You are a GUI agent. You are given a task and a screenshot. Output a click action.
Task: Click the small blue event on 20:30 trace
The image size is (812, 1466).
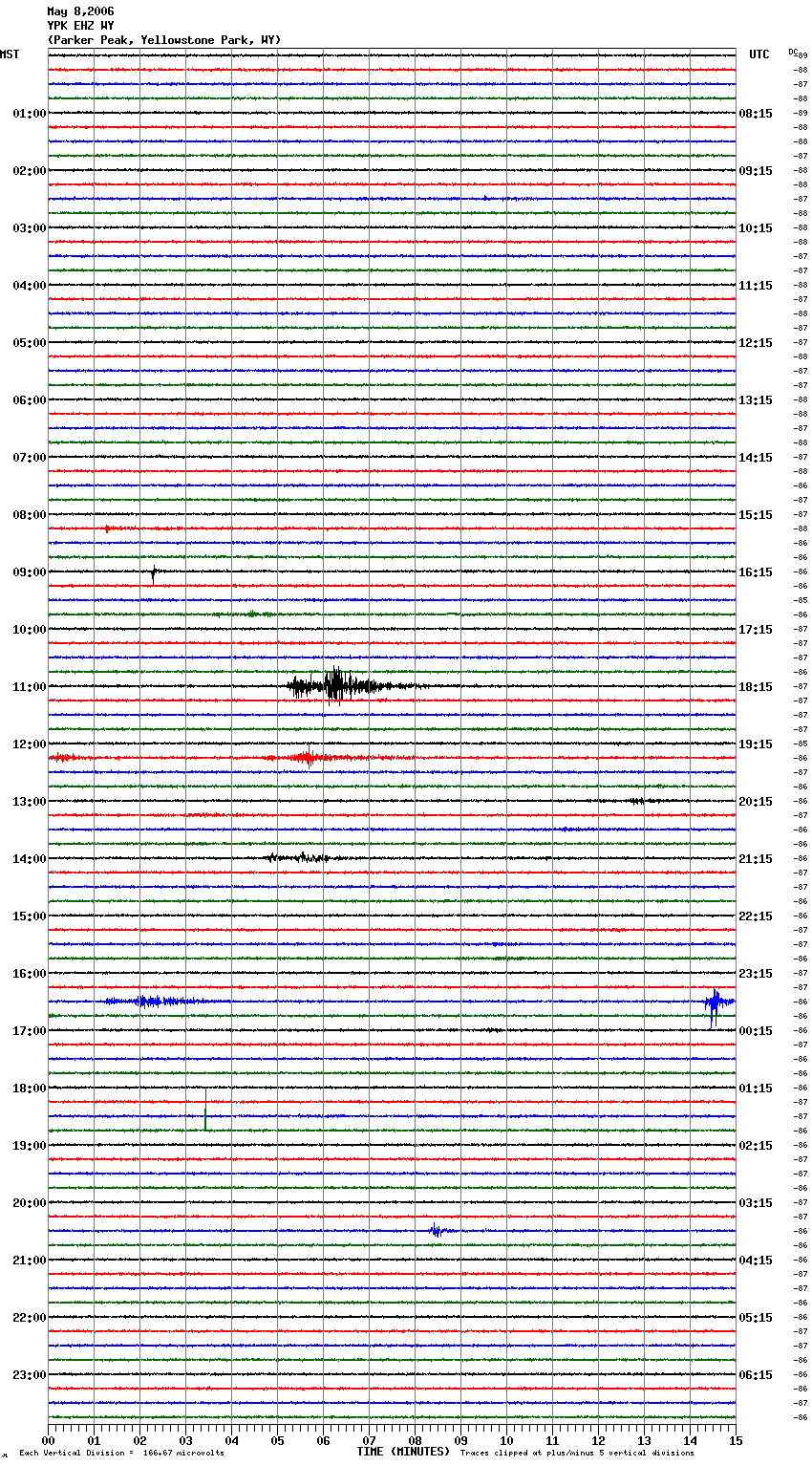tap(437, 1230)
